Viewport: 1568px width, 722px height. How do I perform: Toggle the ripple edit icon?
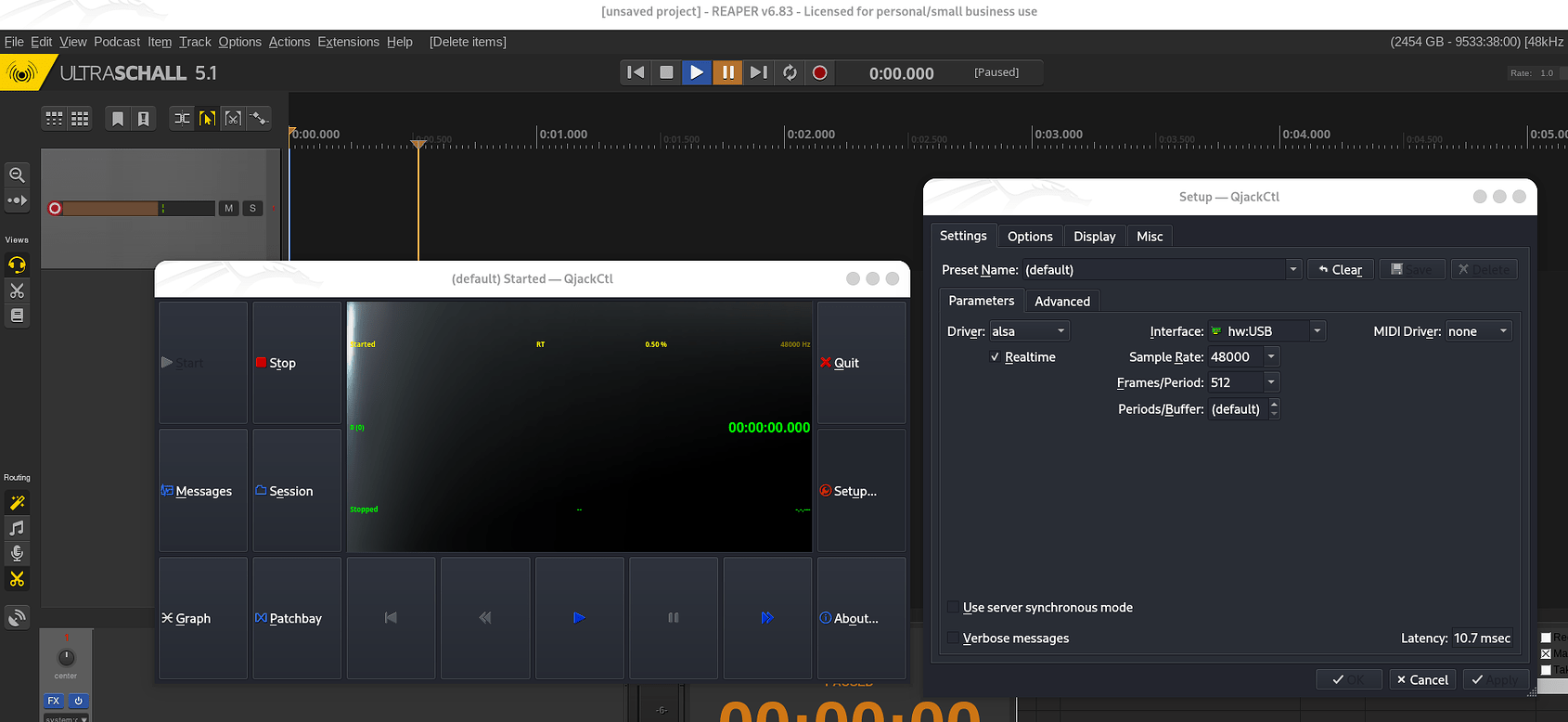[x=182, y=118]
